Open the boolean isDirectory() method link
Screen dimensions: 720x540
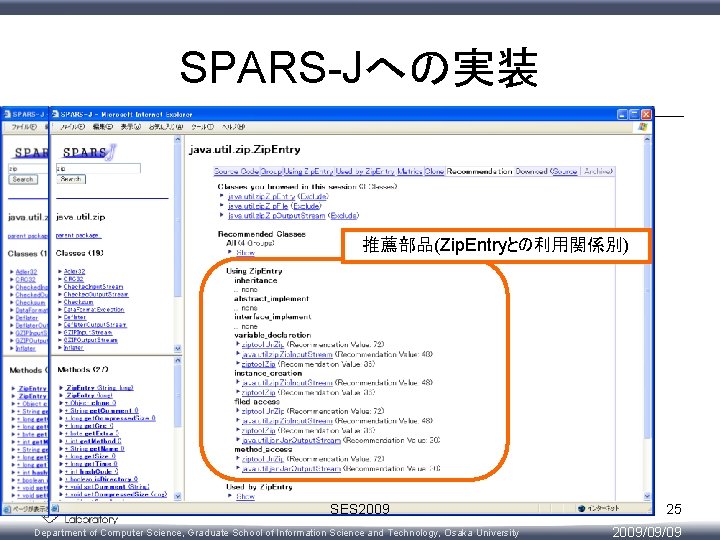coord(101,479)
